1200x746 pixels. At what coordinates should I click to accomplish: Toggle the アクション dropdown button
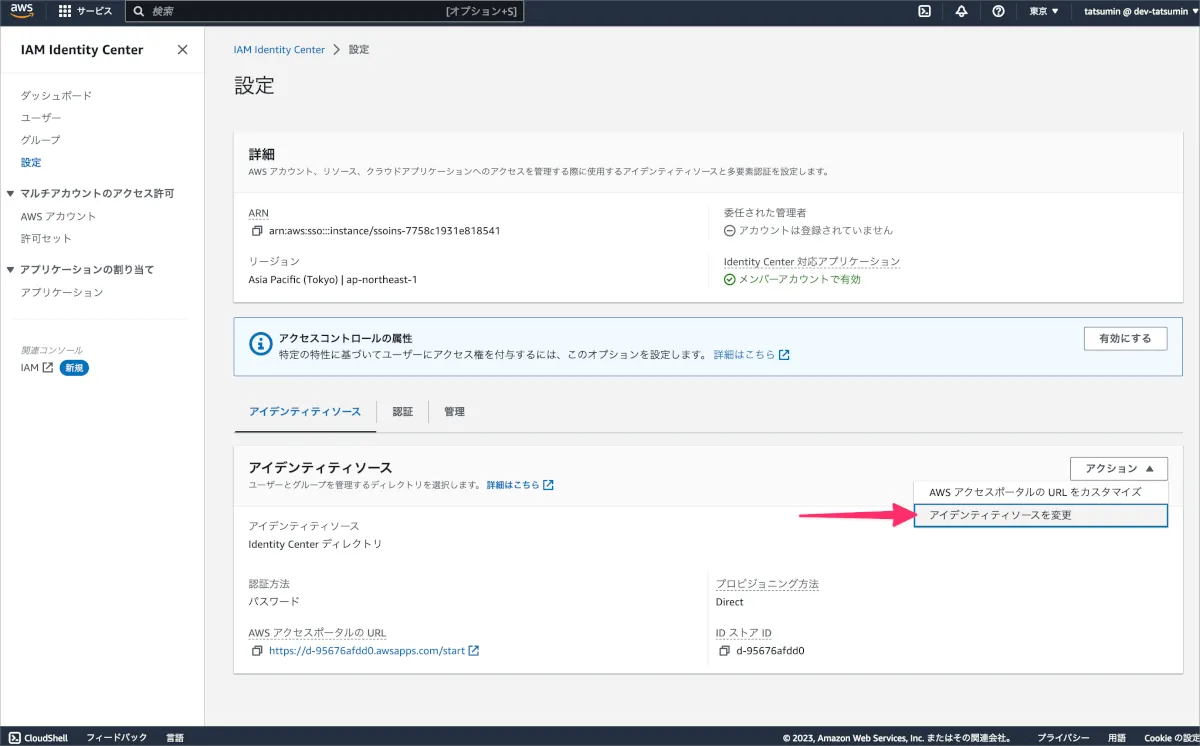1118,468
